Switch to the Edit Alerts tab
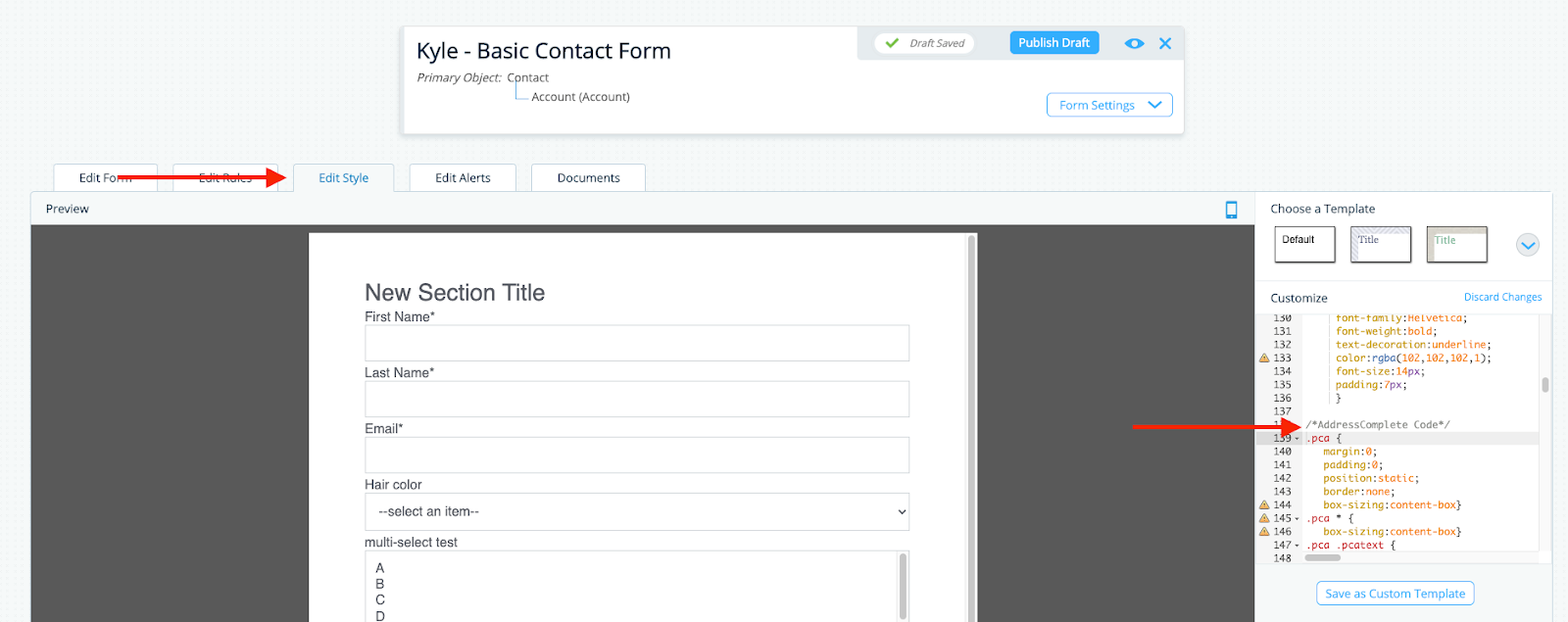Image resolution: width=1568 pixels, height=622 pixels. 463,178
